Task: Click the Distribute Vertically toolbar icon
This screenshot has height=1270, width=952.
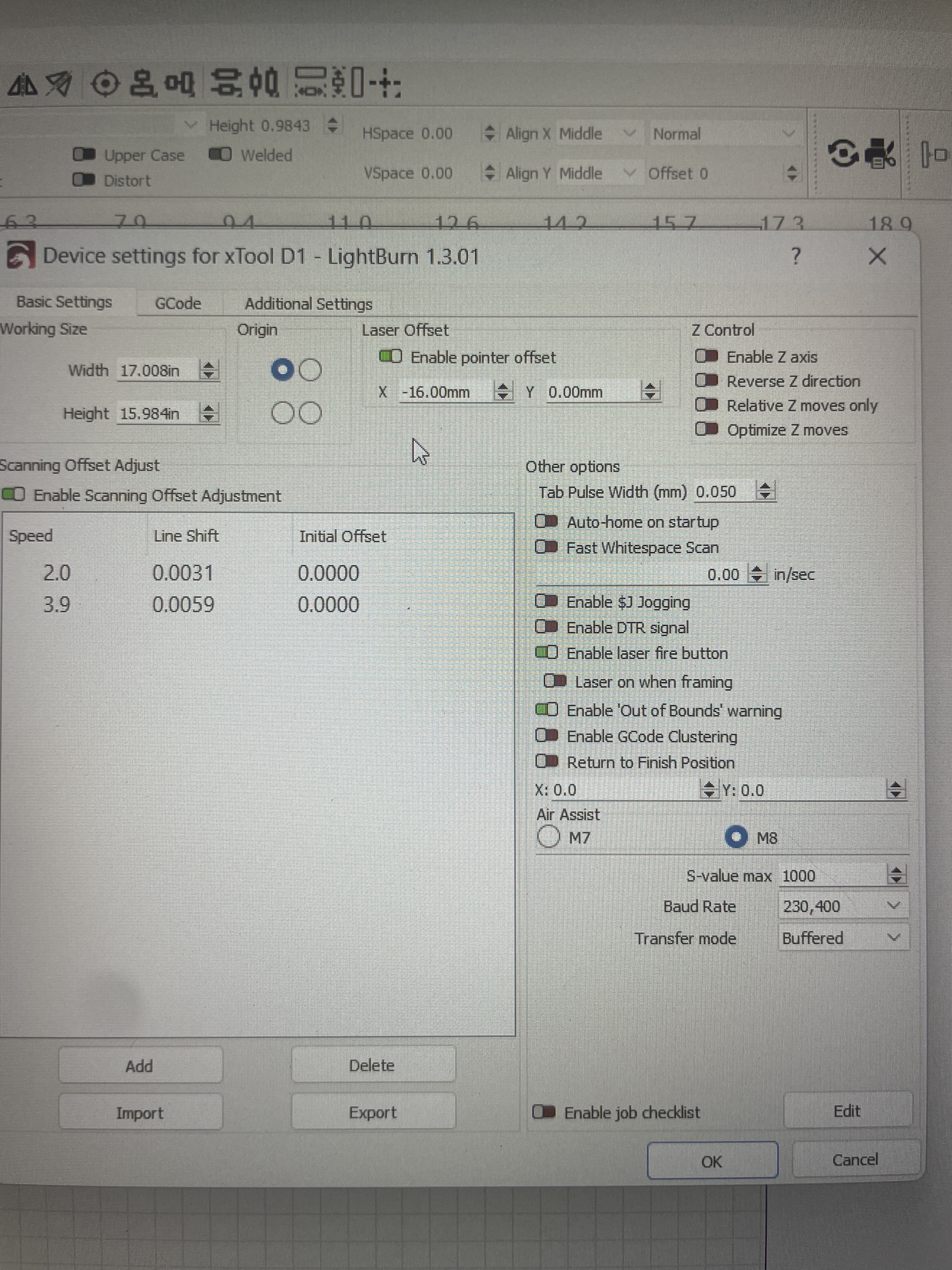Action: pos(226,83)
